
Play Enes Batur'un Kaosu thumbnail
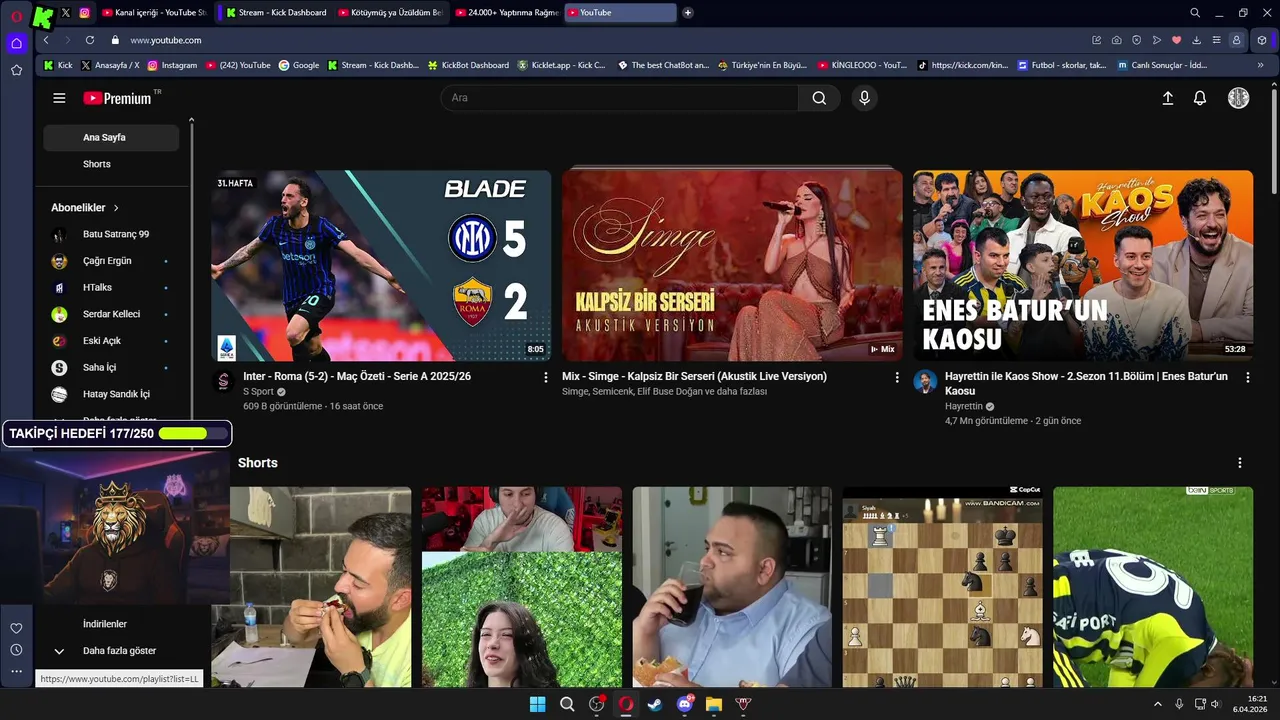[x=1083, y=266]
